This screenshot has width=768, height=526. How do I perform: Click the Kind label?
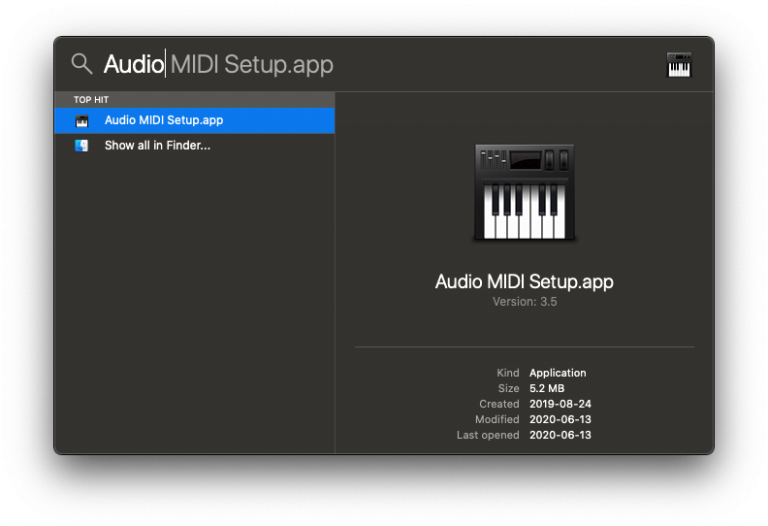tap(508, 373)
